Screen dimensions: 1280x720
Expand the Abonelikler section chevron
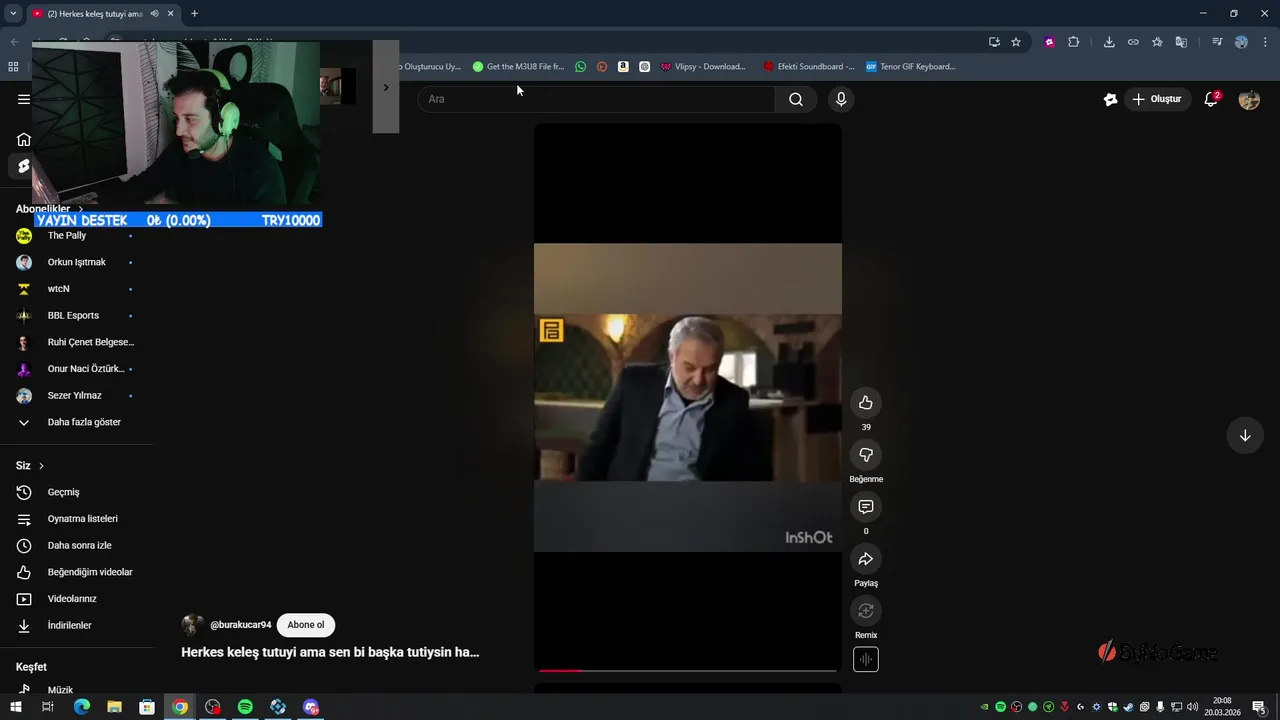pyautogui.click(x=80, y=209)
